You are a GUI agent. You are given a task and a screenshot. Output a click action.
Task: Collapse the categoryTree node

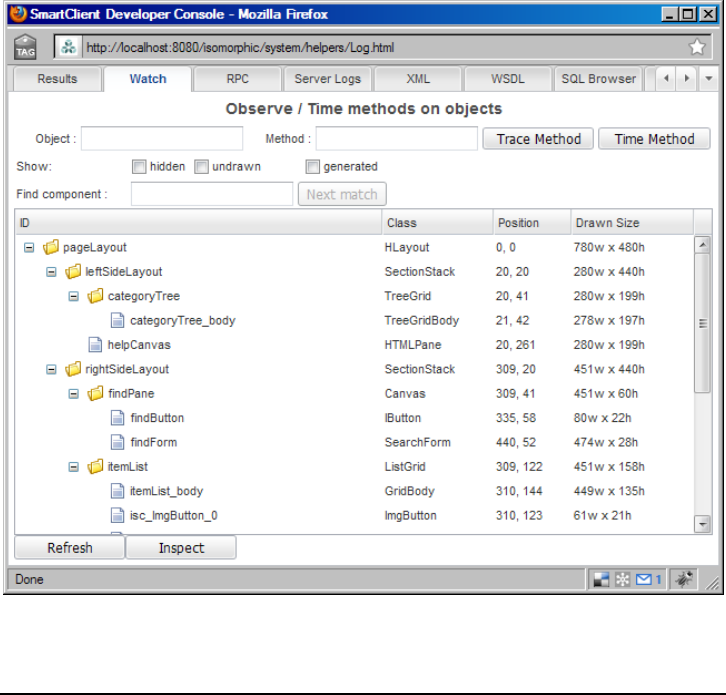73,296
